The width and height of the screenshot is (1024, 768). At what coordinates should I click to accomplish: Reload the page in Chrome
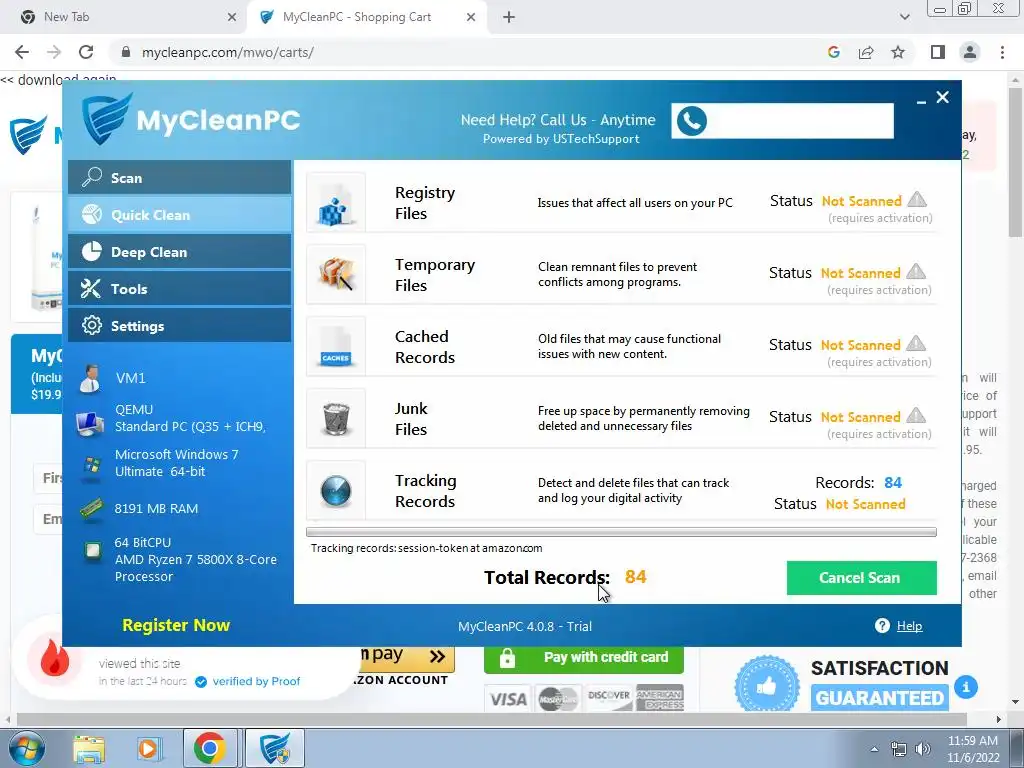click(86, 52)
